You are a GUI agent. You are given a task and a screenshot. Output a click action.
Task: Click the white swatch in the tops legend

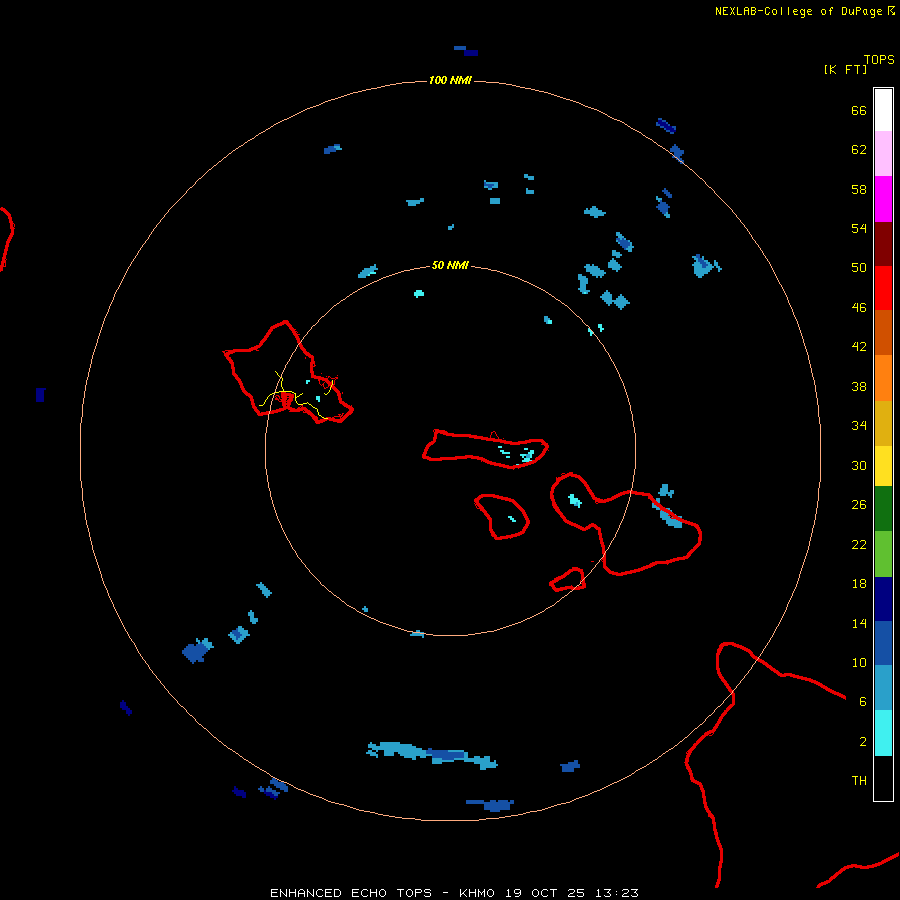point(883,110)
